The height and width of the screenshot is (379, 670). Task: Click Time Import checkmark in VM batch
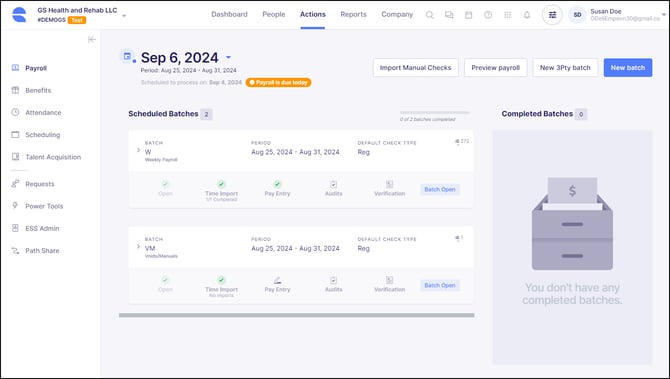(x=221, y=280)
